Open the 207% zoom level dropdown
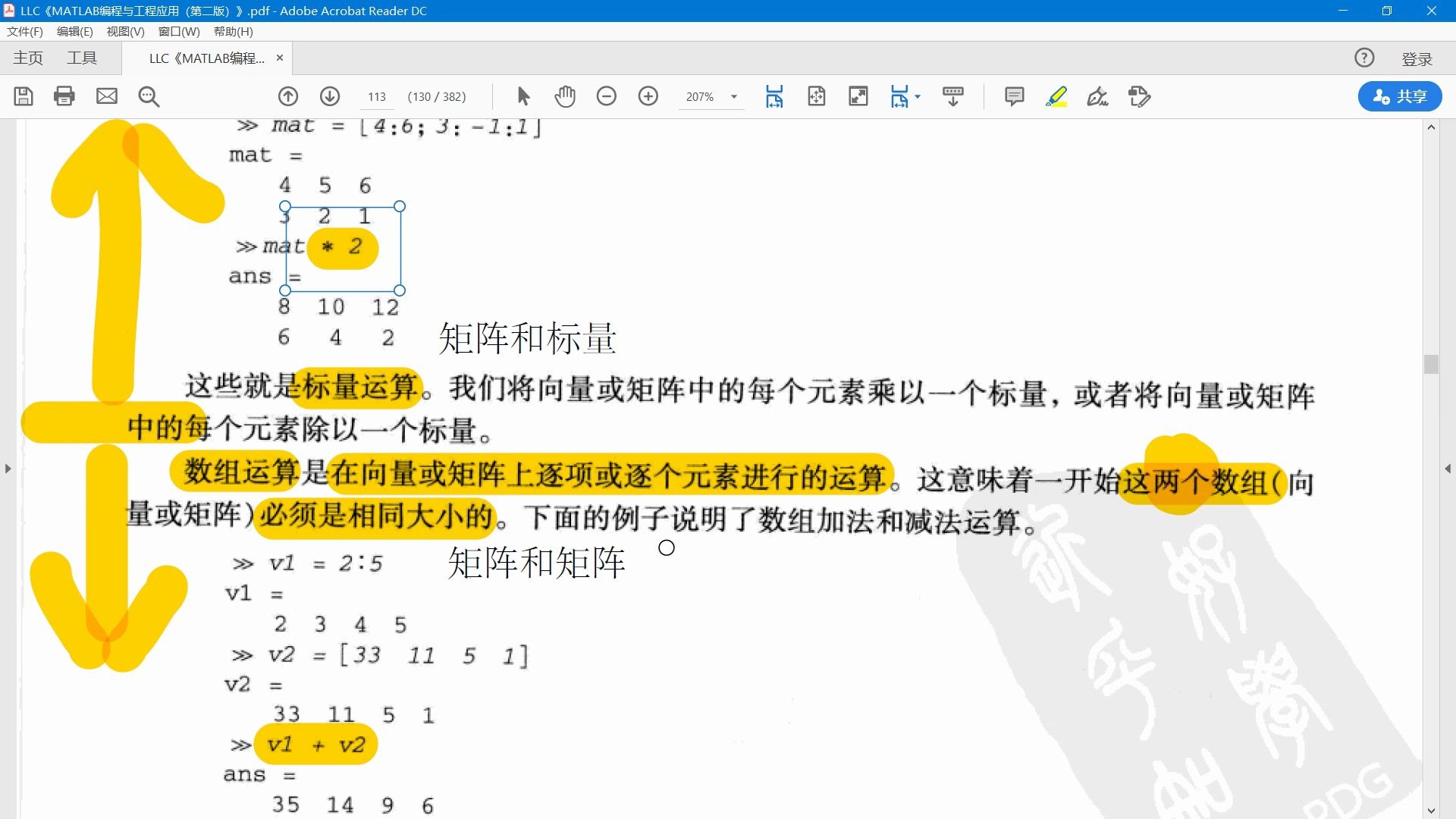This screenshot has width=1456, height=819. click(x=732, y=96)
